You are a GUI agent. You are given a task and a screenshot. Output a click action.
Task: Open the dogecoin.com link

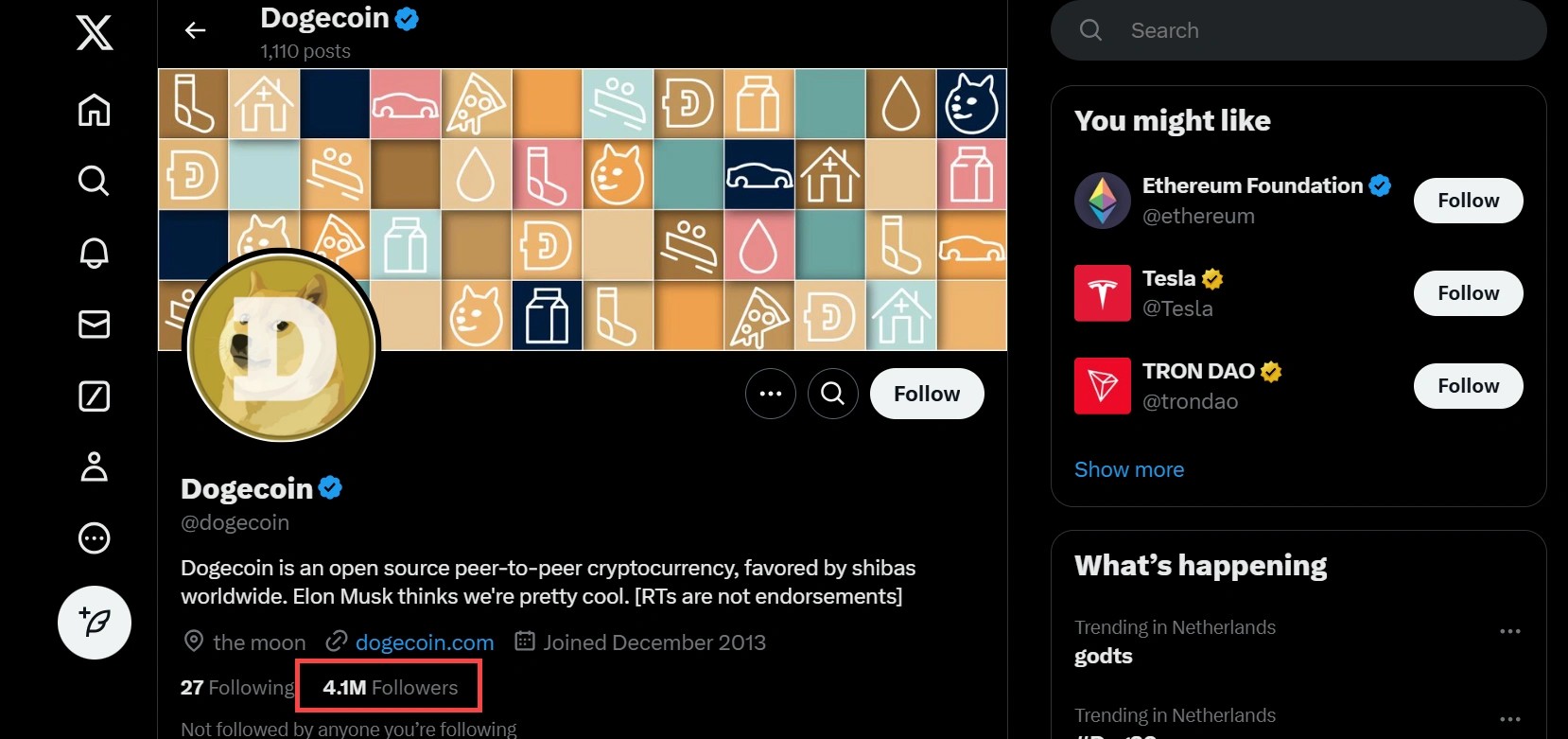point(425,642)
